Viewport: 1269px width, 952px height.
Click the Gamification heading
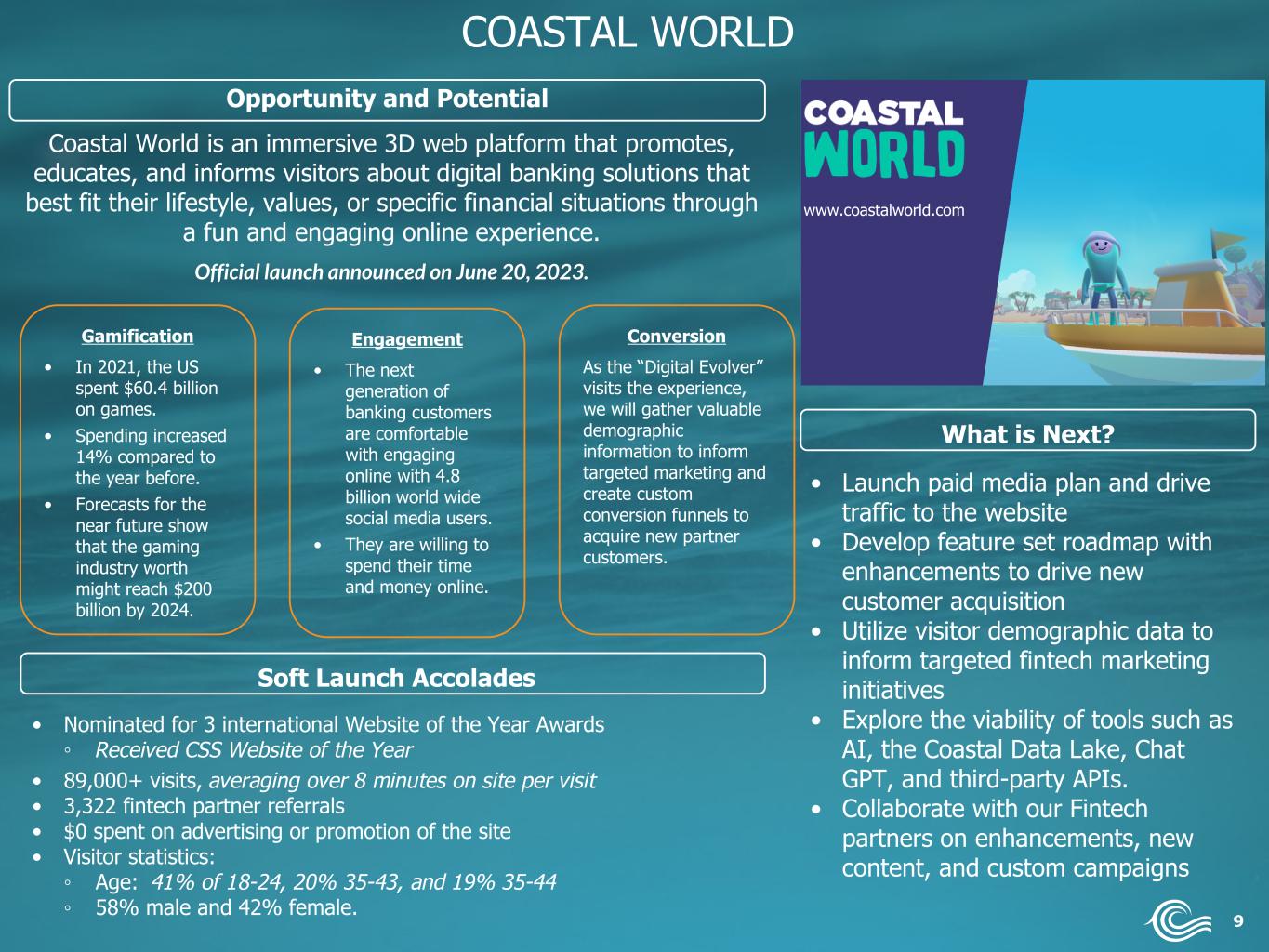coord(138,337)
